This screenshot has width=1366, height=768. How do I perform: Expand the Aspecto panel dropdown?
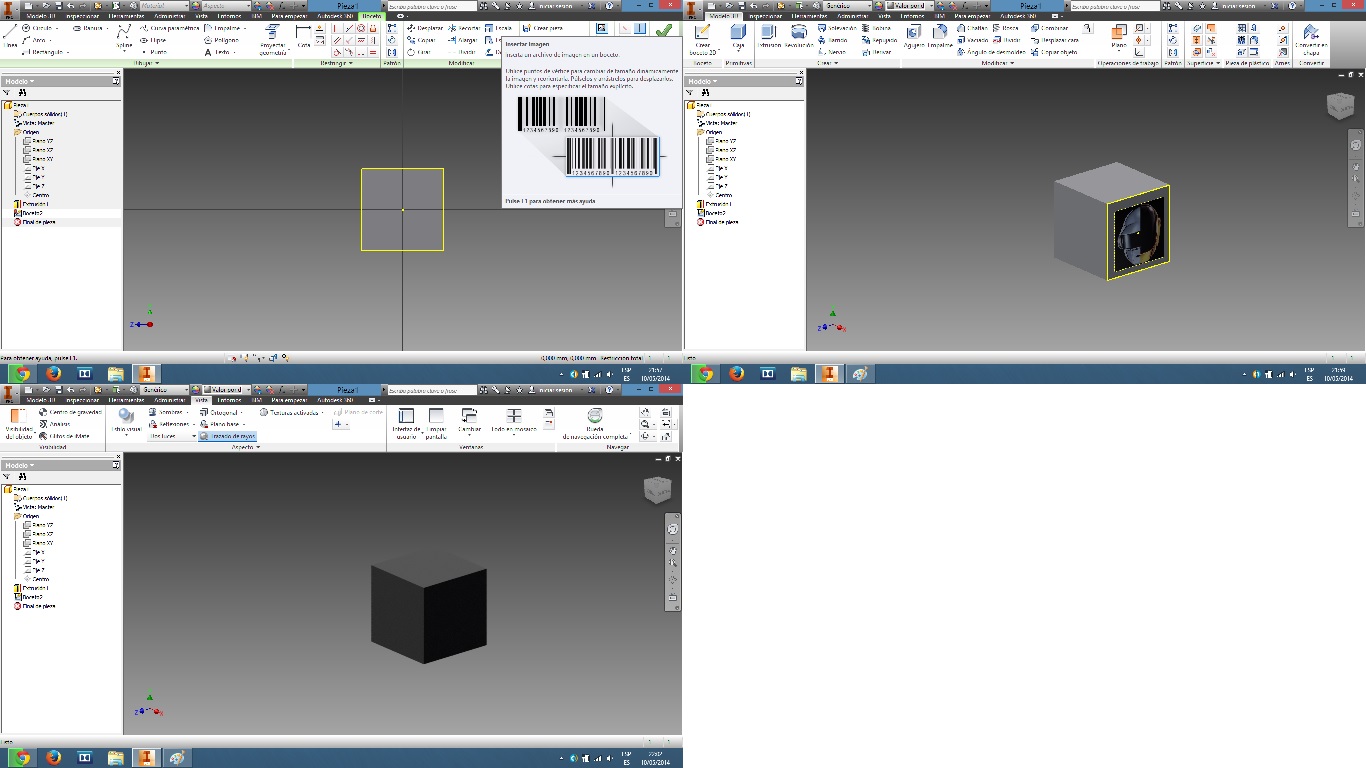245,447
